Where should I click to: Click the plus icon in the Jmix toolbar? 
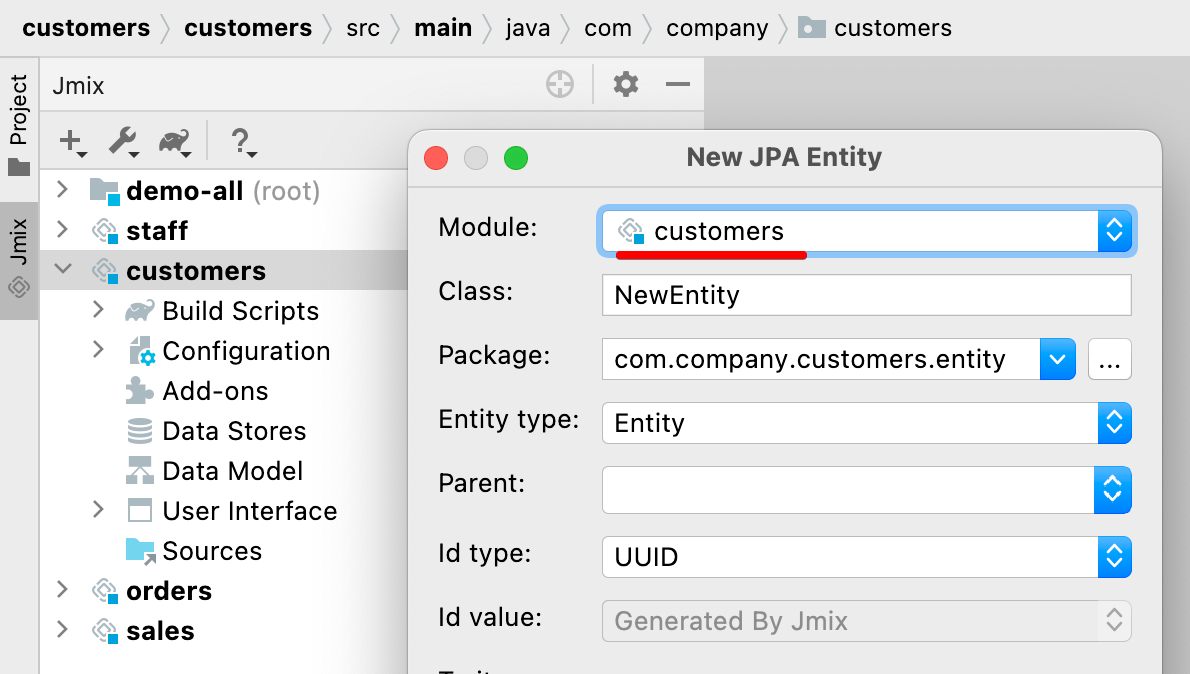tap(69, 142)
